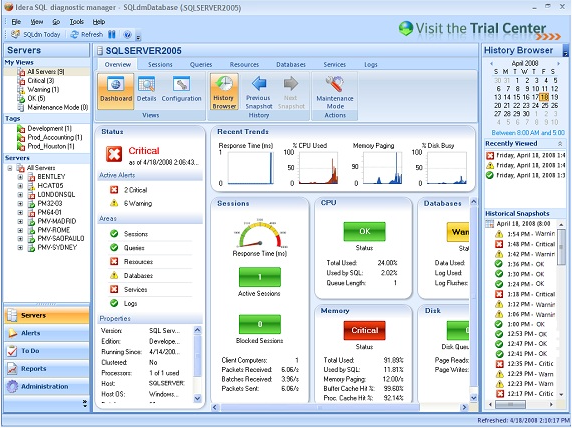
Task: Expand the PN32-03 server node
Action: pos(20,204)
